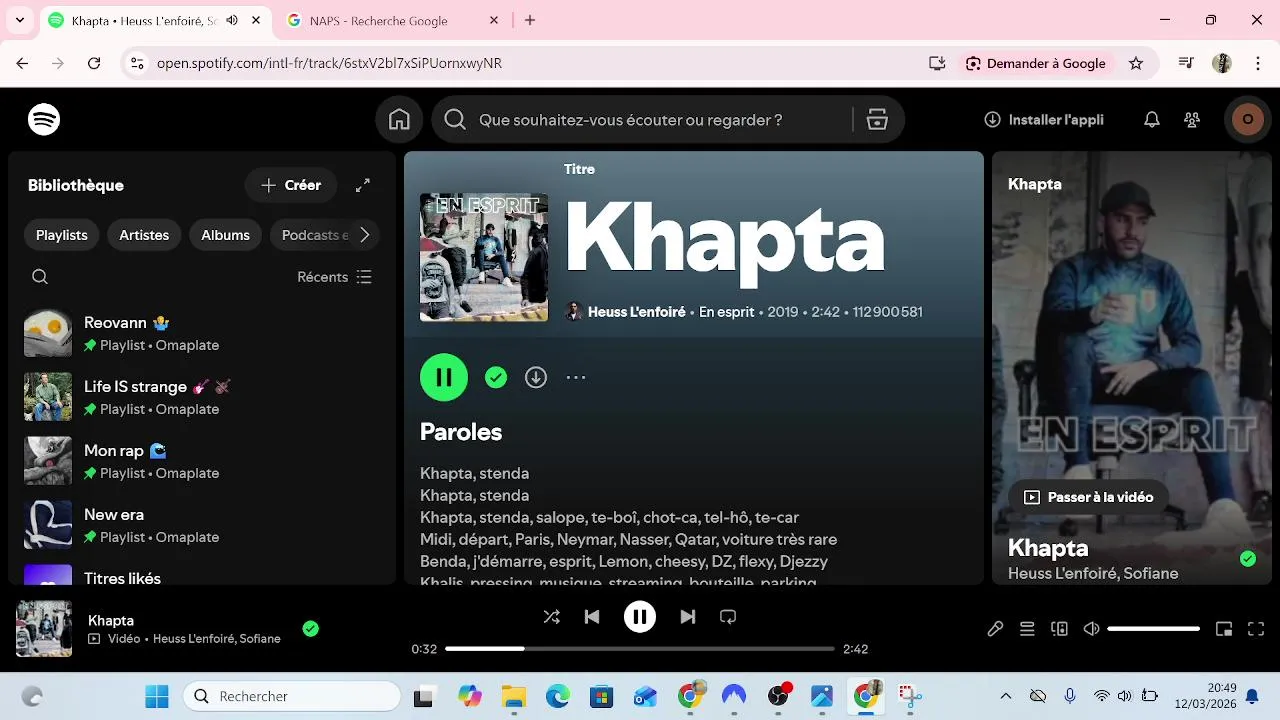Enter full screen mode
The width and height of the screenshot is (1280, 720).
pyautogui.click(x=1256, y=629)
